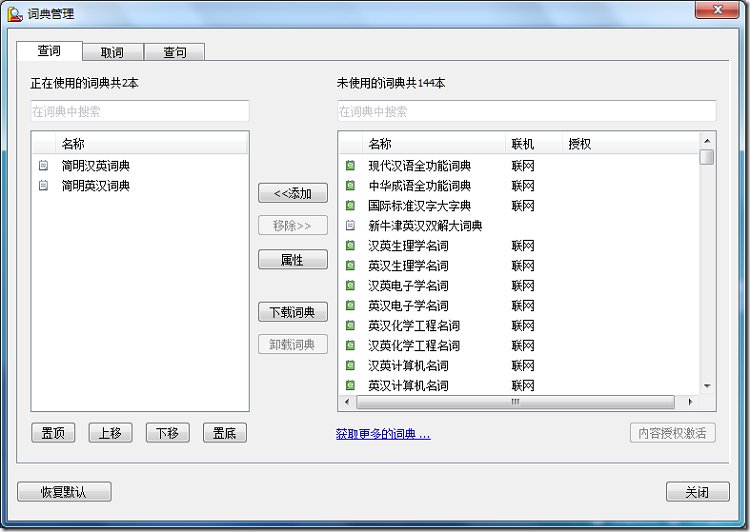
Task: Click the green icon beside 汉英计算机名词
Action: [351, 366]
